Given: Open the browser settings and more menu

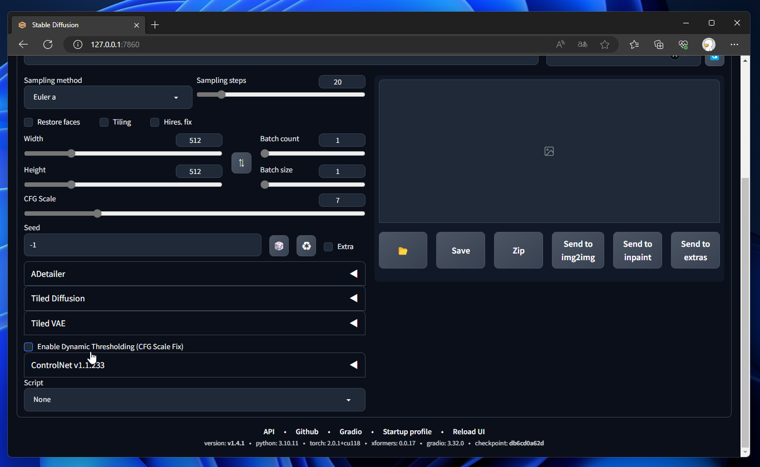Looking at the screenshot, I should click(x=734, y=45).
